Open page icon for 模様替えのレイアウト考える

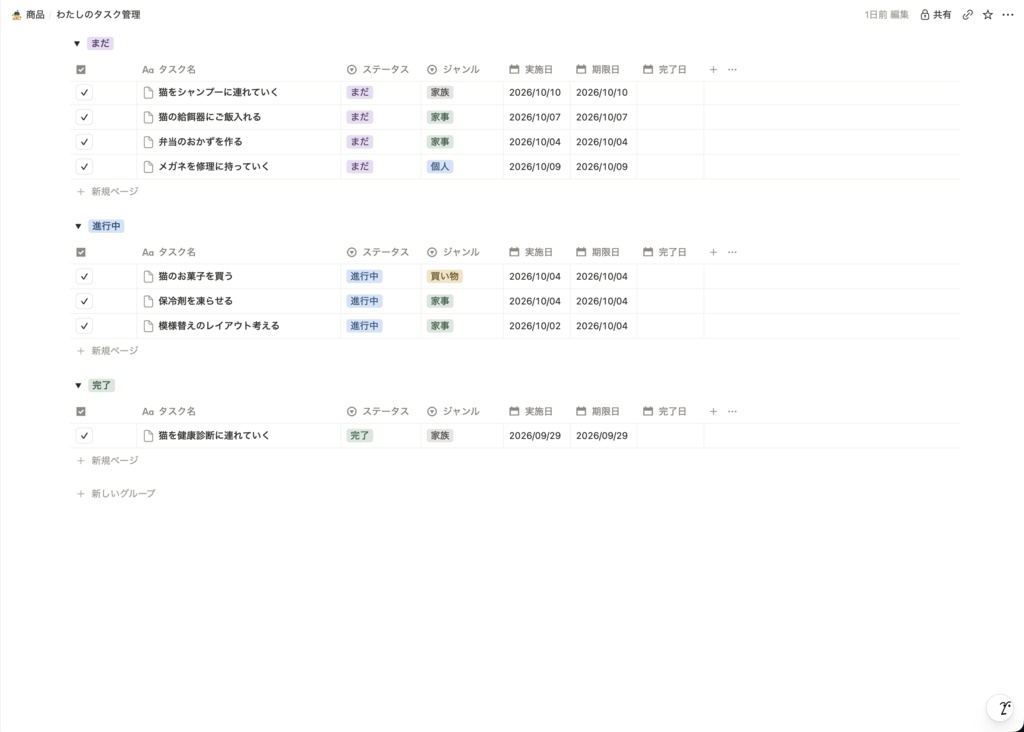coord(148,326)
